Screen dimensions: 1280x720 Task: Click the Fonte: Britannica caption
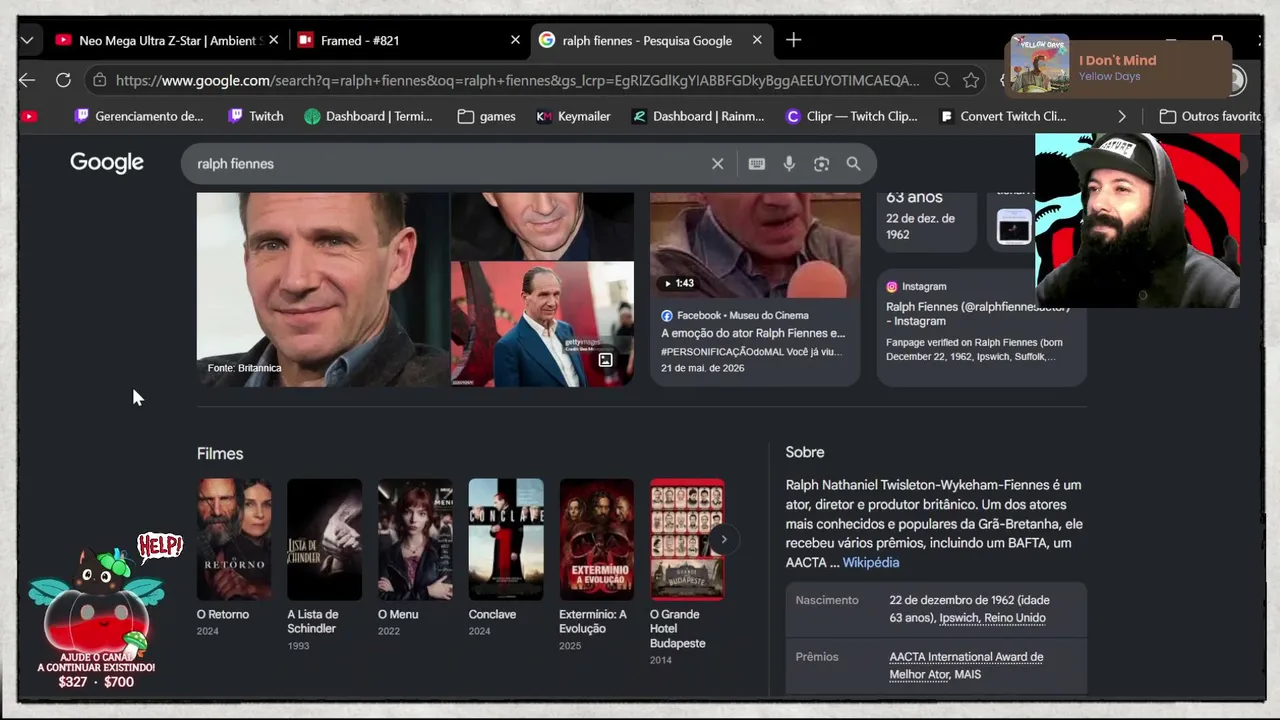tap(244, 368)
